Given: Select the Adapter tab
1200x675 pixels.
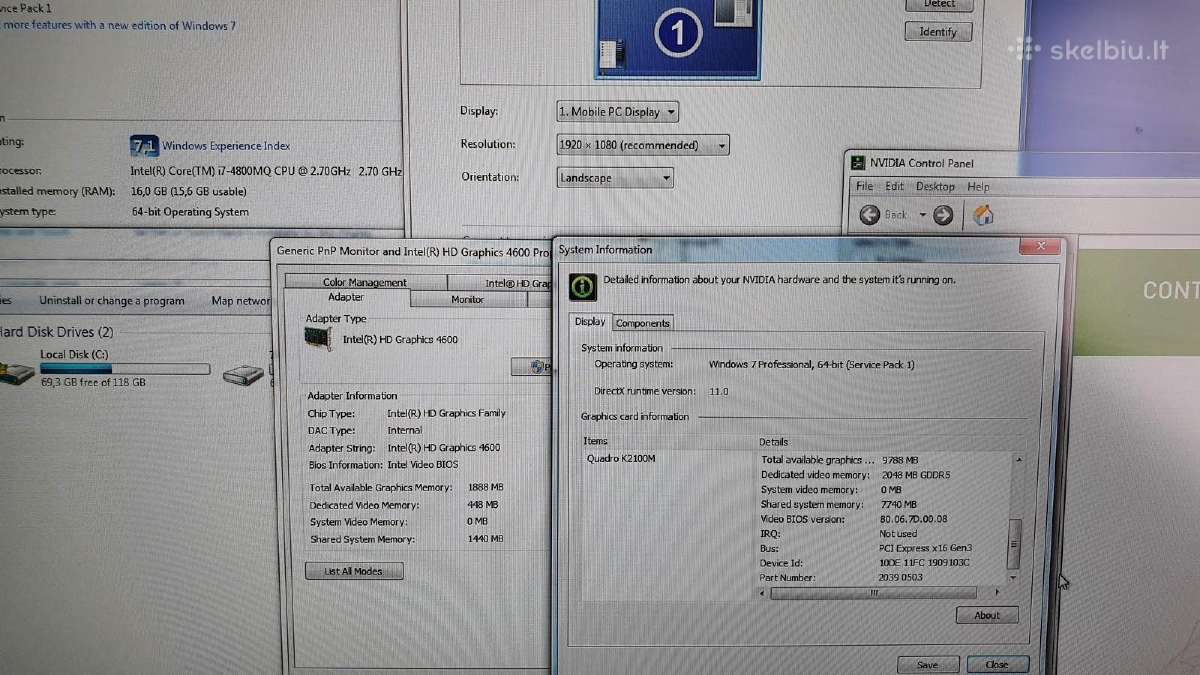Looking at the screenshot, I should 346,297.
